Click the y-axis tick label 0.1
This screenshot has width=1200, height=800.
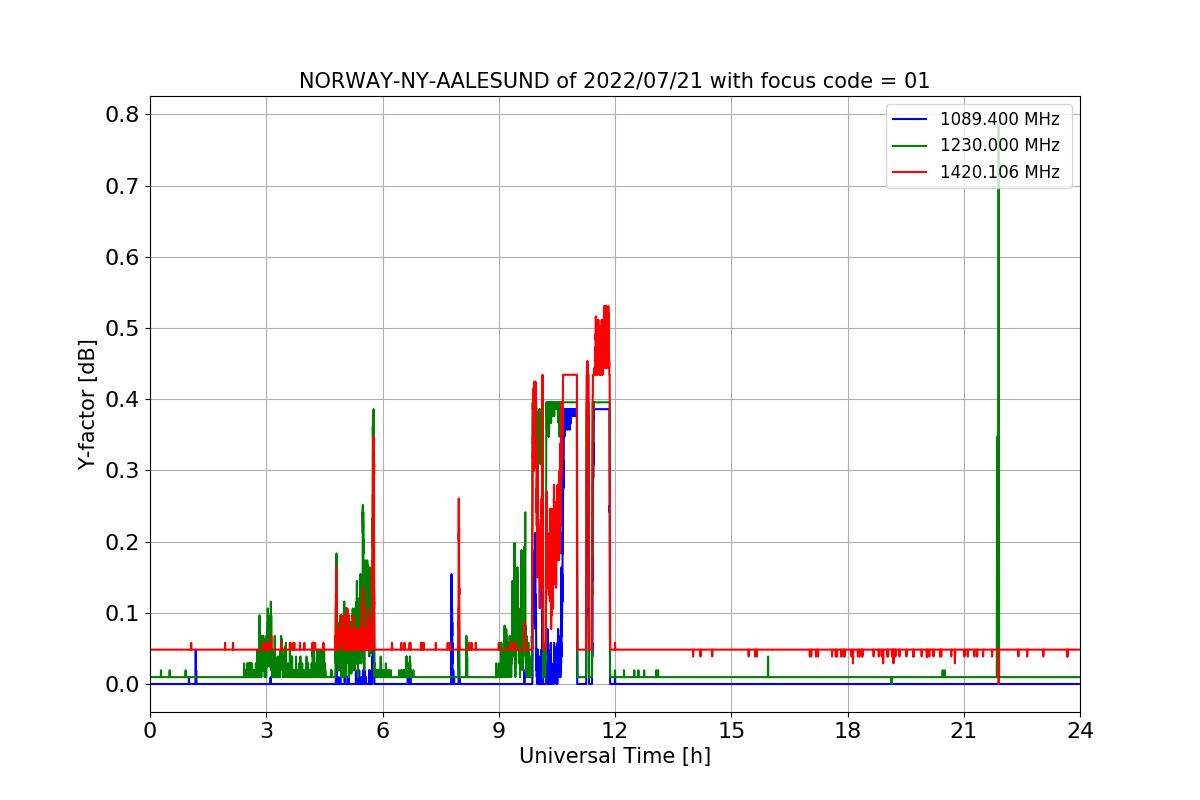pos(123,614)
